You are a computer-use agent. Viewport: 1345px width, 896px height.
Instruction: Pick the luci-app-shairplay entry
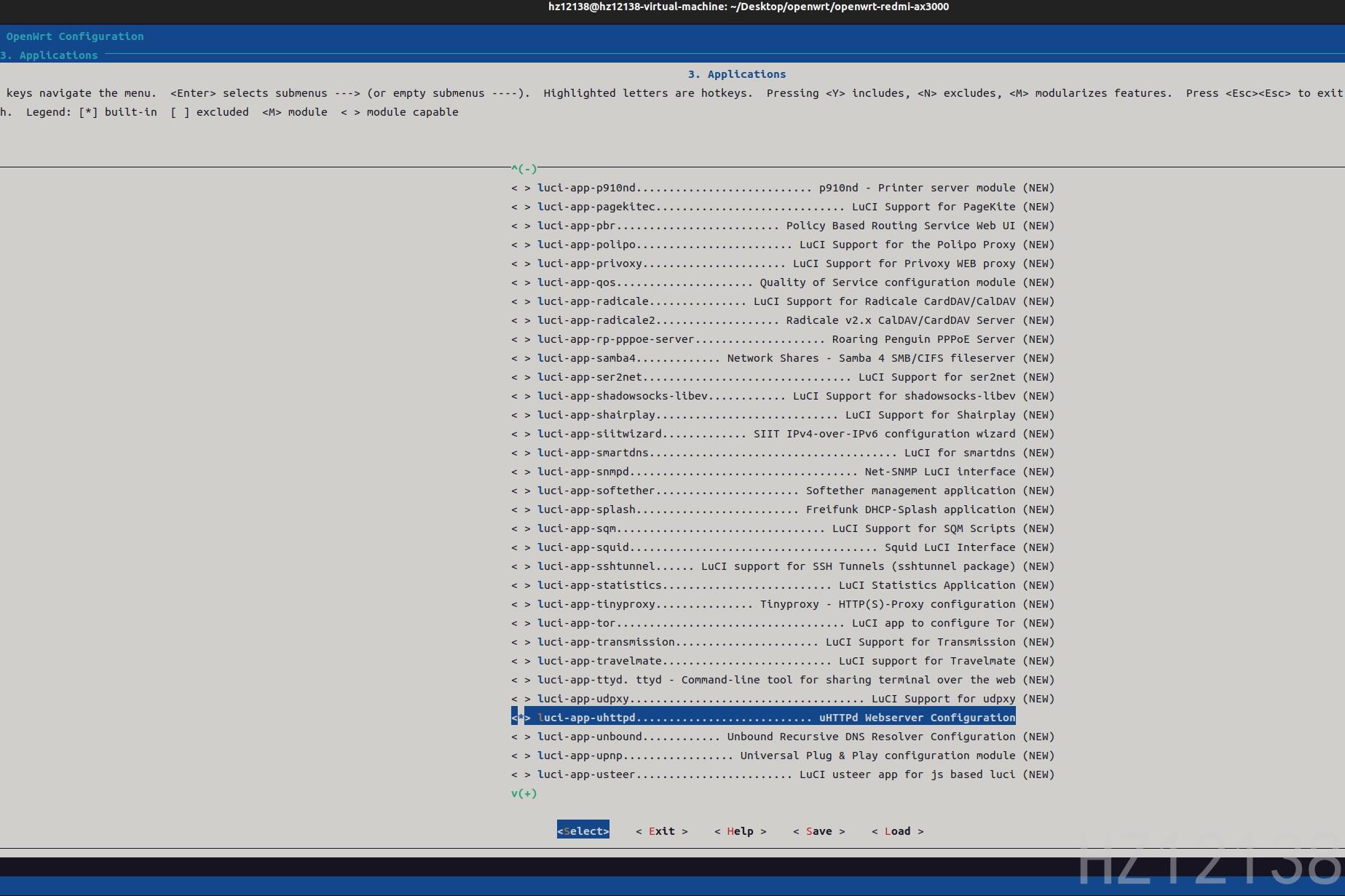783,415
